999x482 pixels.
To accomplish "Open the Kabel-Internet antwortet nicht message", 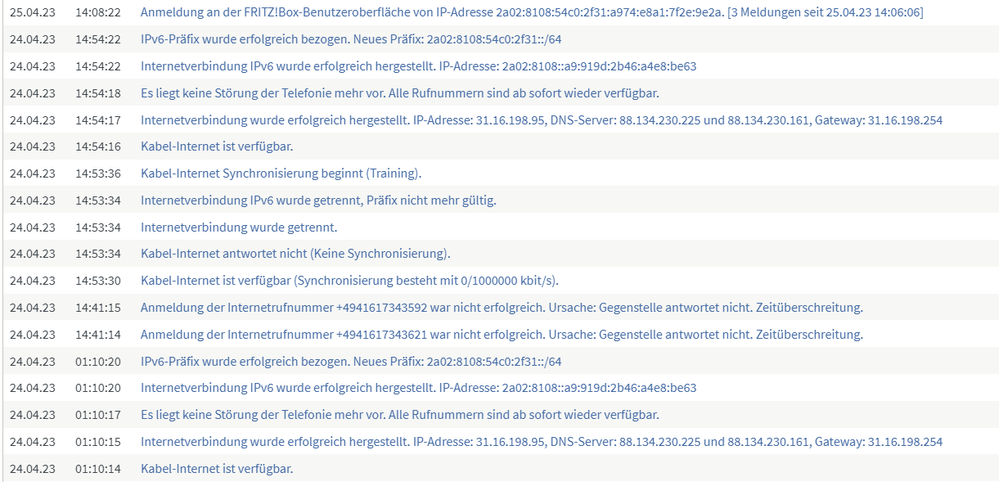I will click(296, 254).
